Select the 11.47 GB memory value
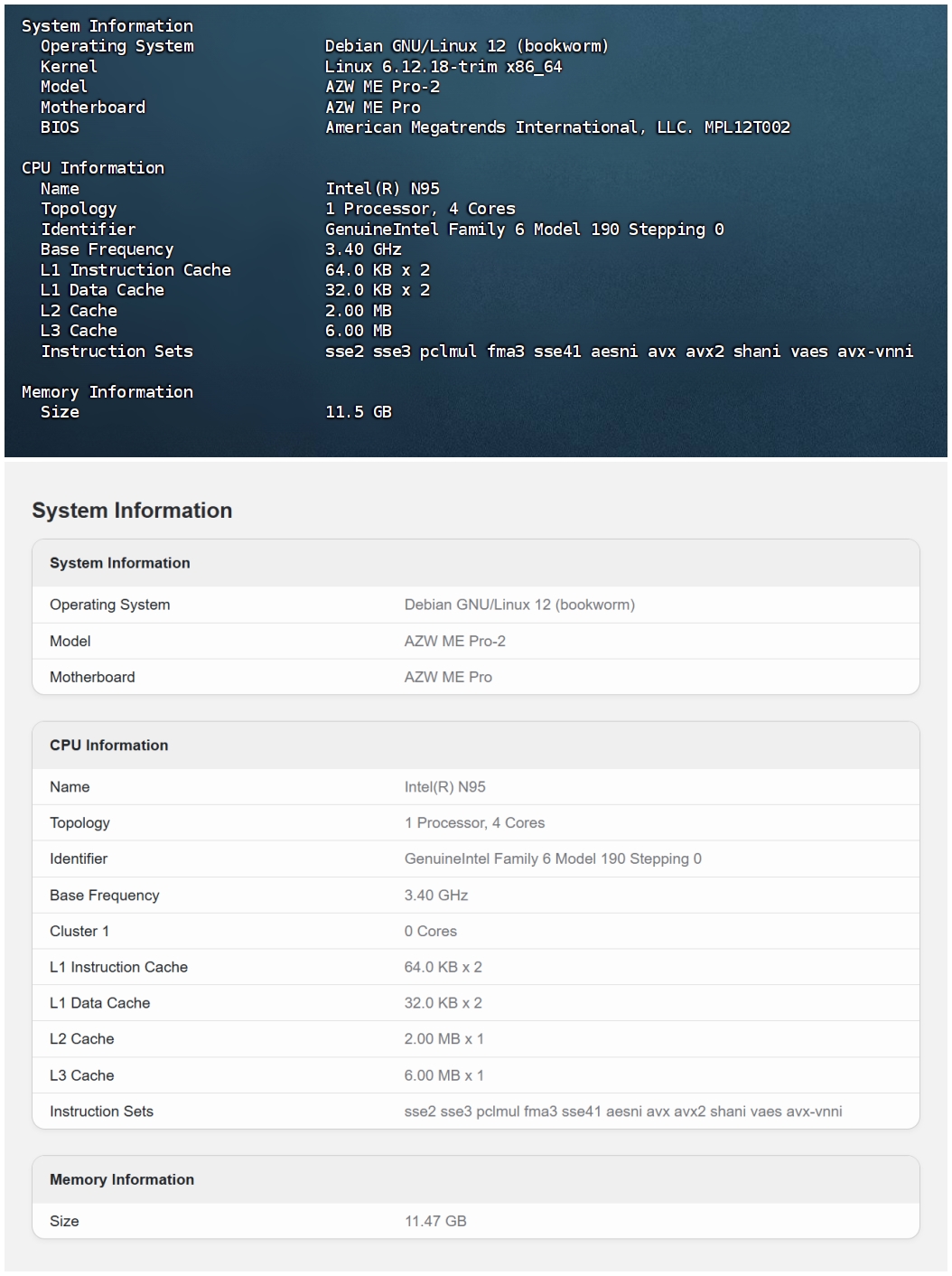Image resolution: width=952 pixels, height=1276 pixels. pyautogui.click(x=435, y=1221)
